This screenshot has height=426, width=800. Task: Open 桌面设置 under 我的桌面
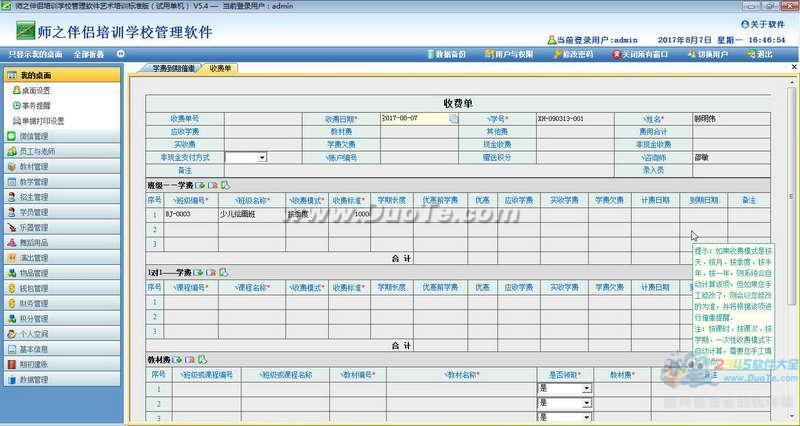coord(32,90)
